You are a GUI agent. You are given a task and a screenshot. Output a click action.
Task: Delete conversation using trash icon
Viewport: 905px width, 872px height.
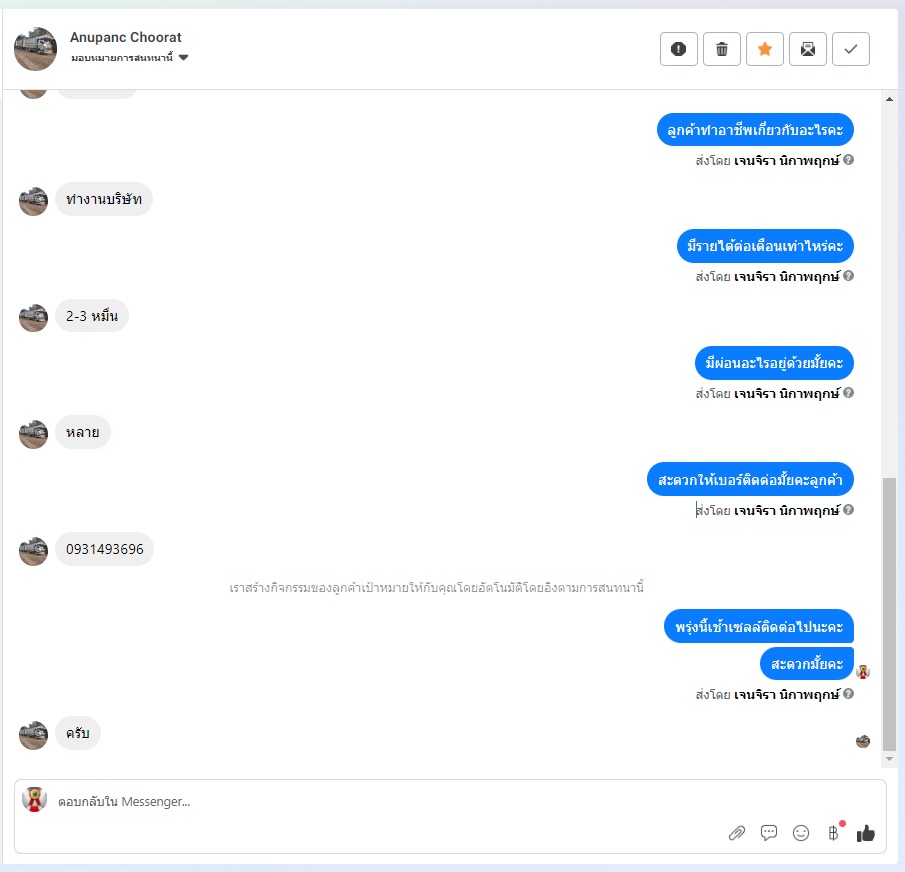tap(721, 49)
